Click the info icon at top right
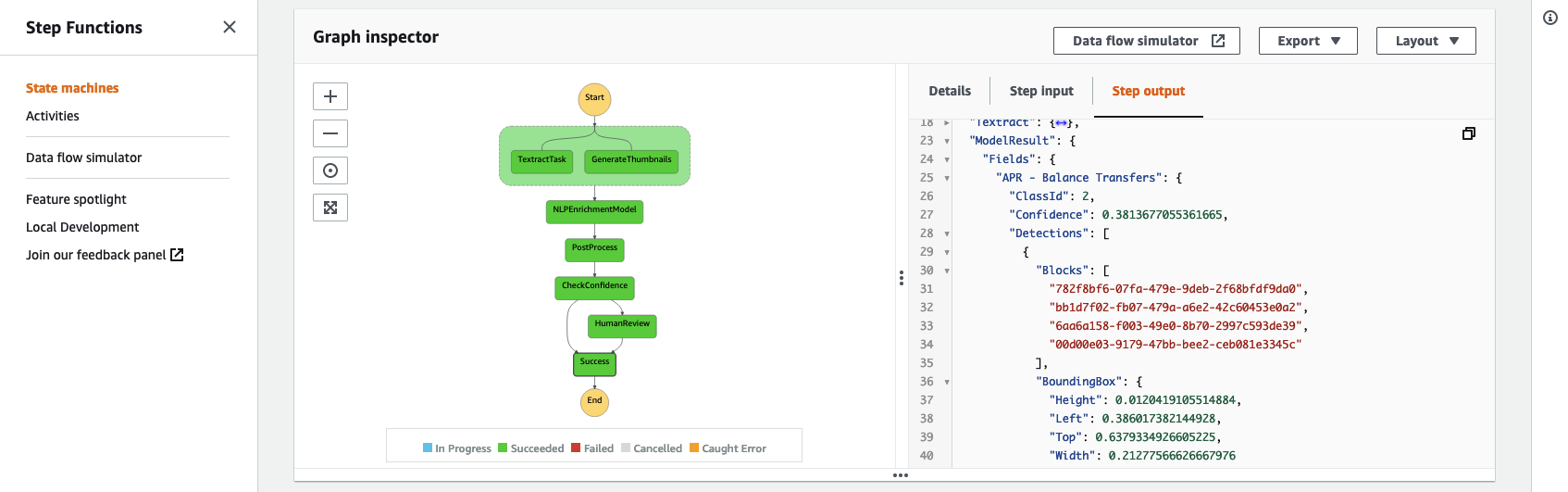This screenshot has width=1568, height=492. click(x=1550, y=18)
